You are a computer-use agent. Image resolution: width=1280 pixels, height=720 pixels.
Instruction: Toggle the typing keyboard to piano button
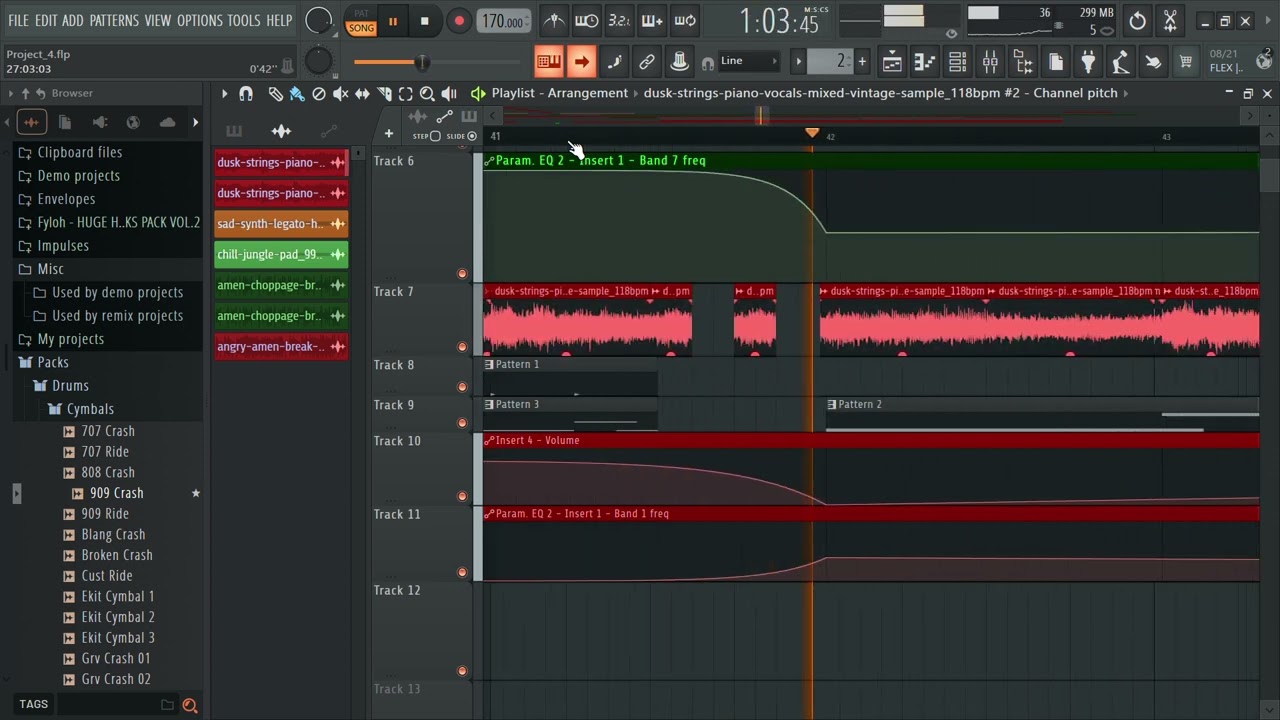[x=548, y=62]
